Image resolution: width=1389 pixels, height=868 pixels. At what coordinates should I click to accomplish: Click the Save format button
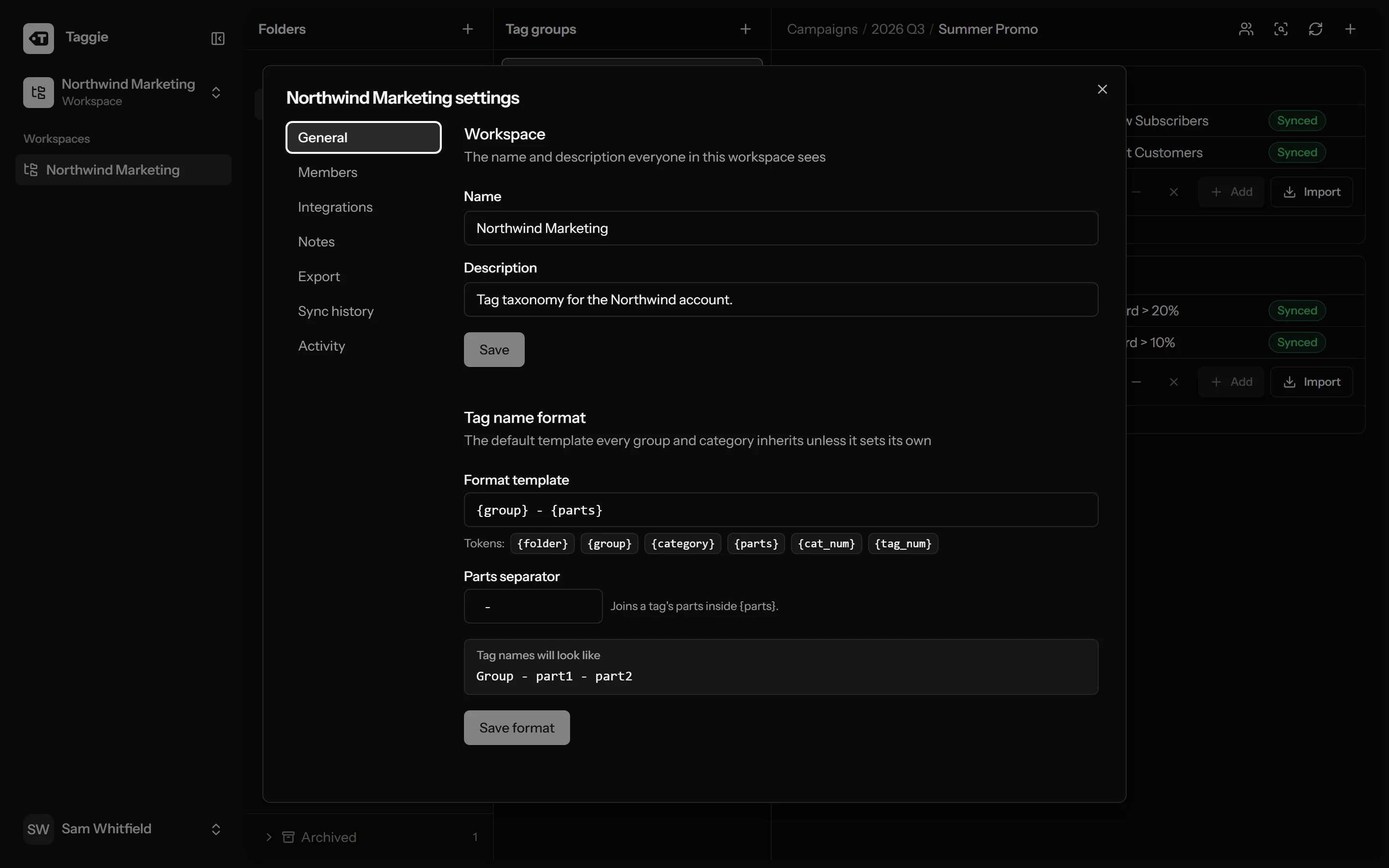tap(517, 728)
